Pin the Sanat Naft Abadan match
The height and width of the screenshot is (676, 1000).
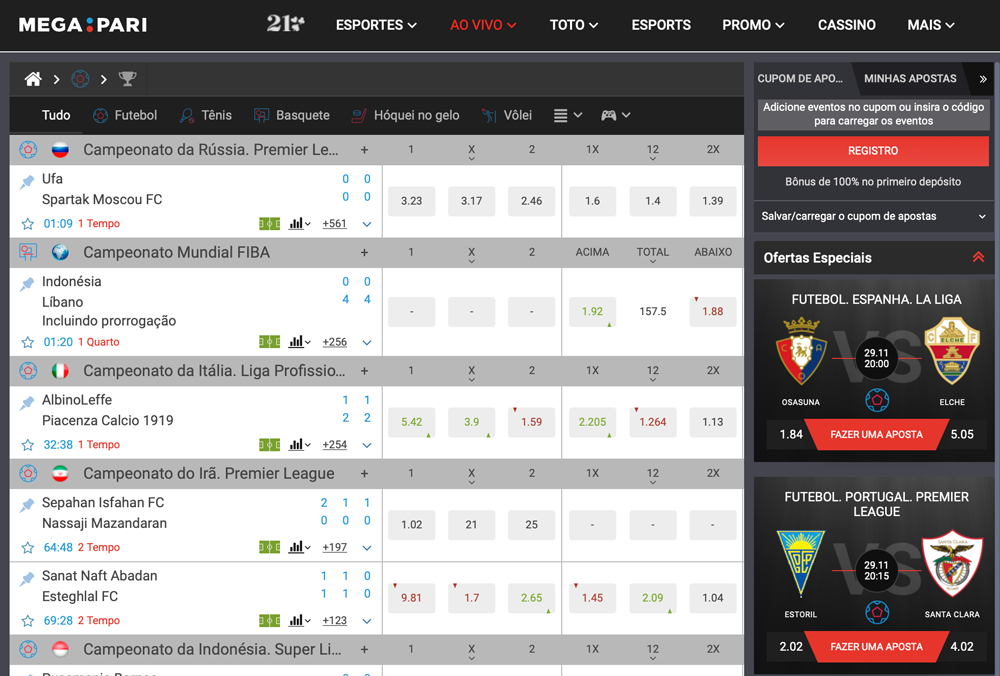click(x=27, y=579)
